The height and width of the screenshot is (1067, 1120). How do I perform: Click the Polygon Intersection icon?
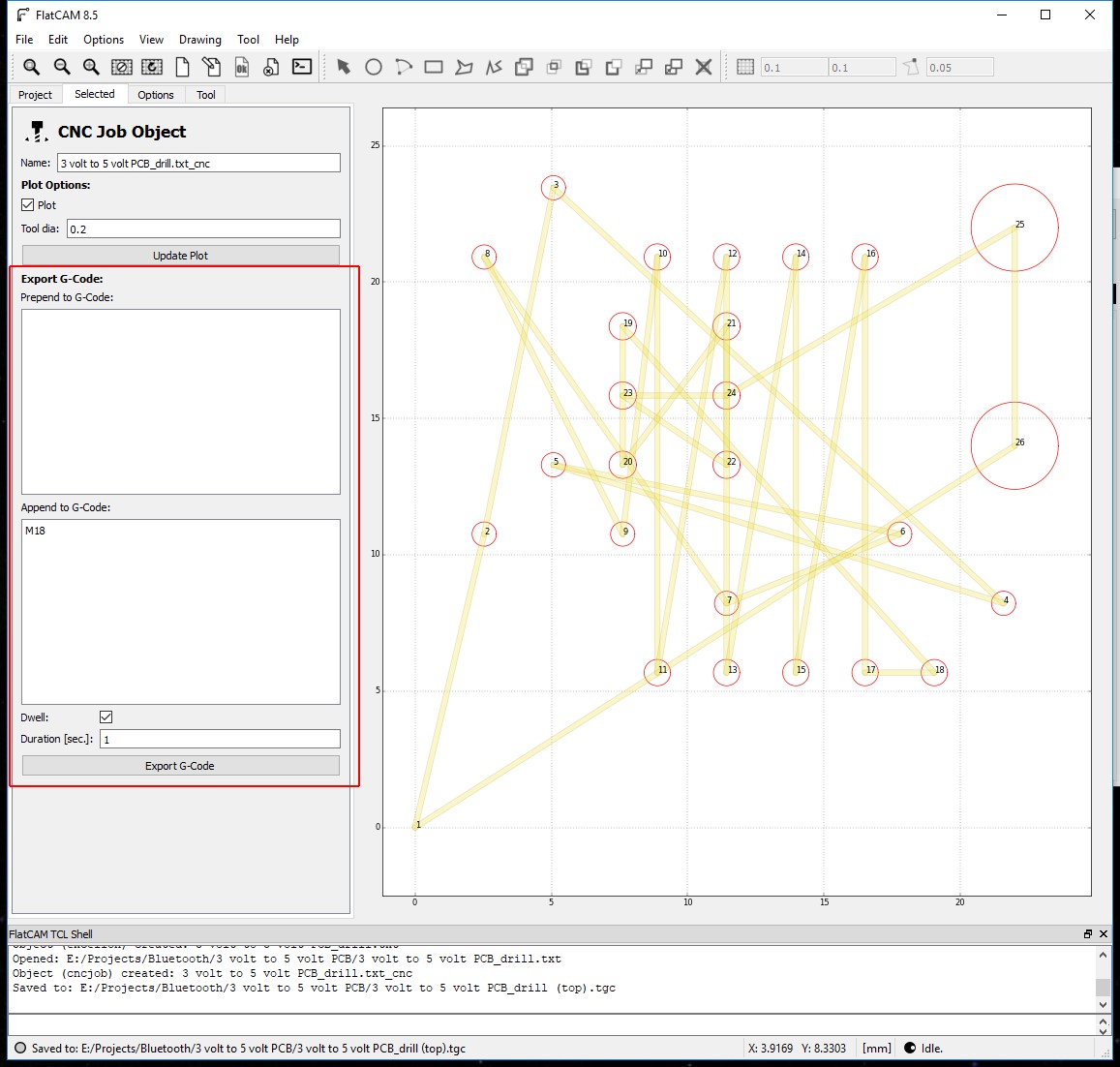pos(554,67)
